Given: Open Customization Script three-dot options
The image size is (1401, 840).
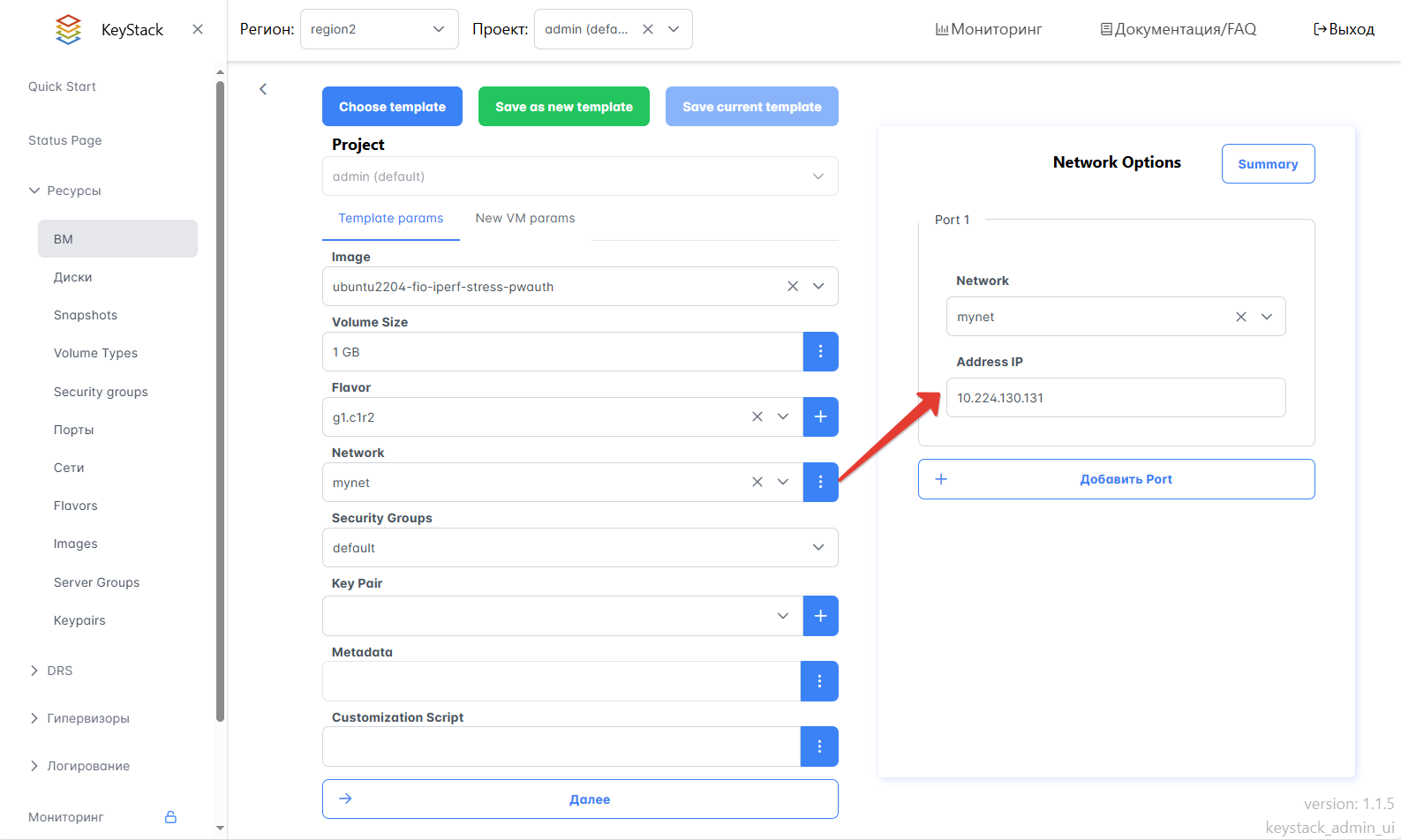Looking at the screenshot, I should click(x=819, y=746).
